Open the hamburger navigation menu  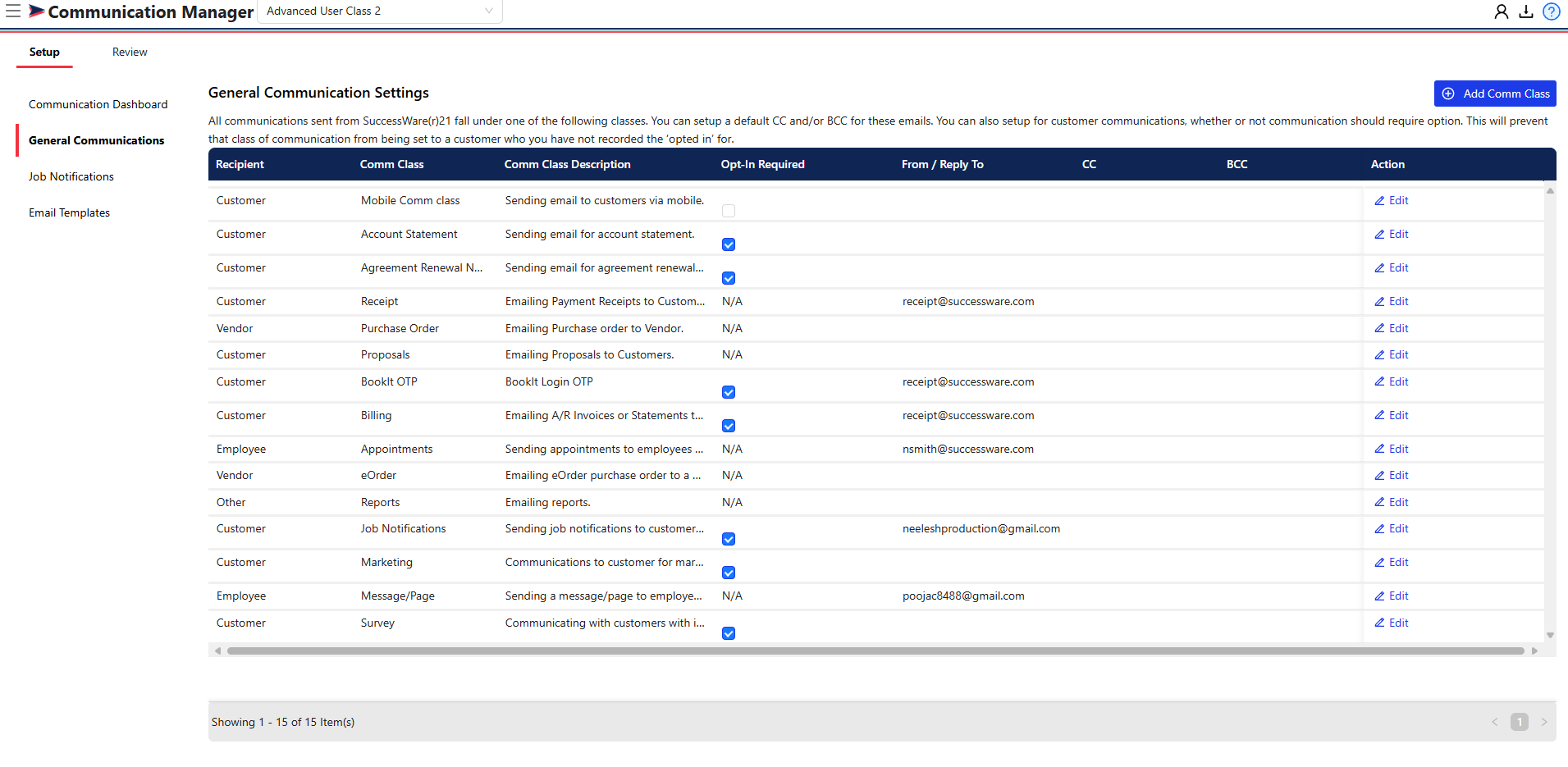[x=13, y=11]
